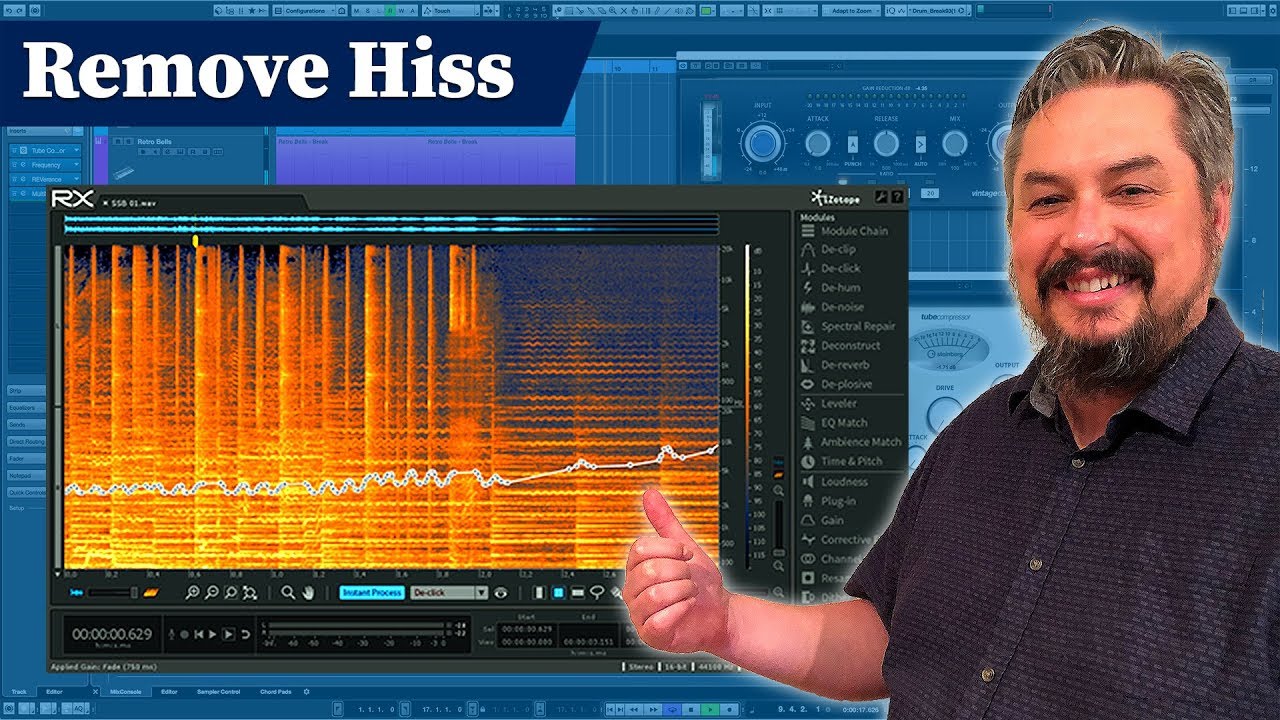Open Notepad section in Cubase inspector

pos(27,475)
